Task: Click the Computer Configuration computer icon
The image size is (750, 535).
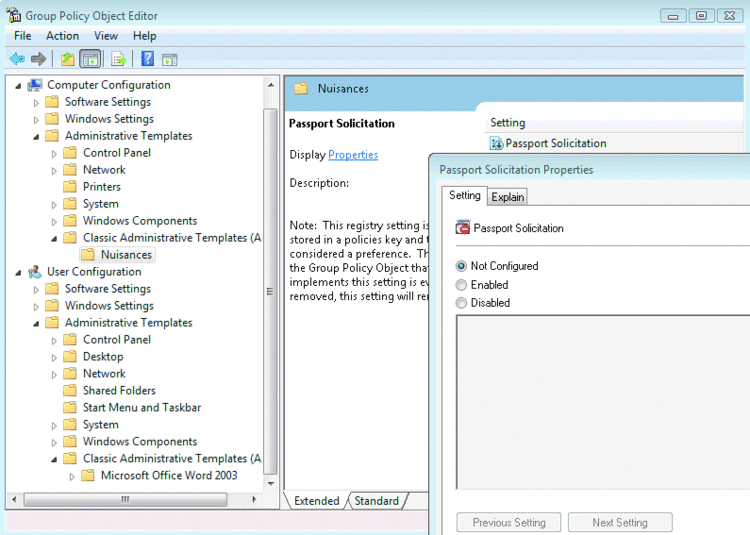Action: (x=35, y=85)
